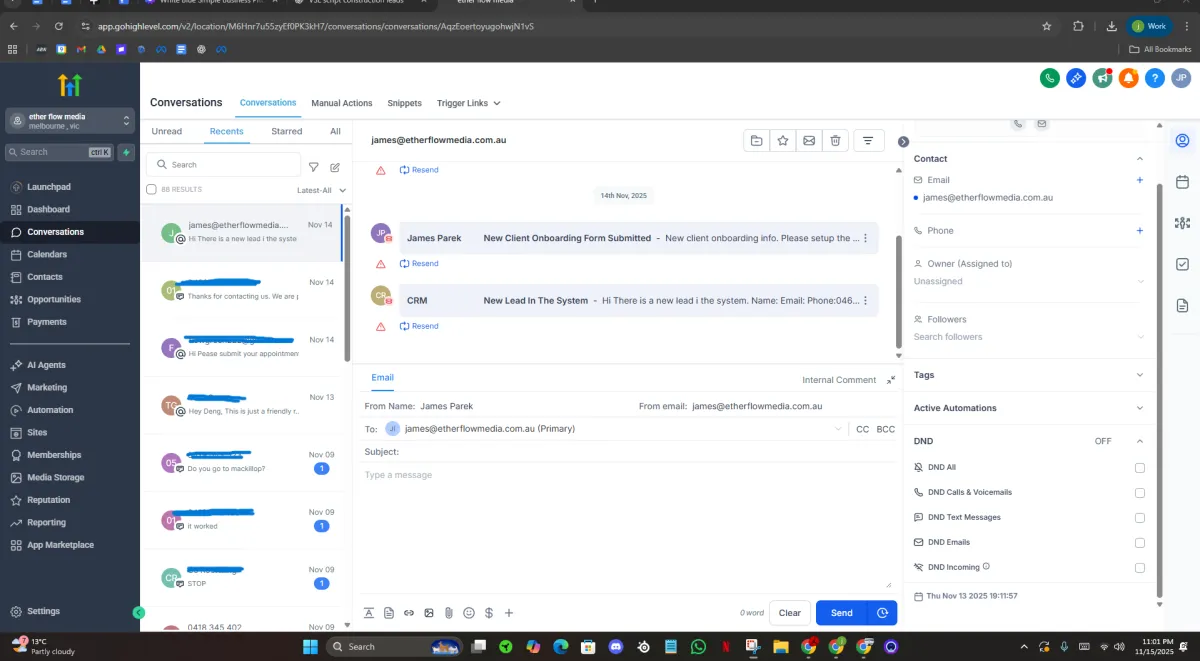Resend the New Lead In The System email
Image resolution: width=1200 pixels, height=661 pixels.
pyautogui.click(x=419, y=326)
